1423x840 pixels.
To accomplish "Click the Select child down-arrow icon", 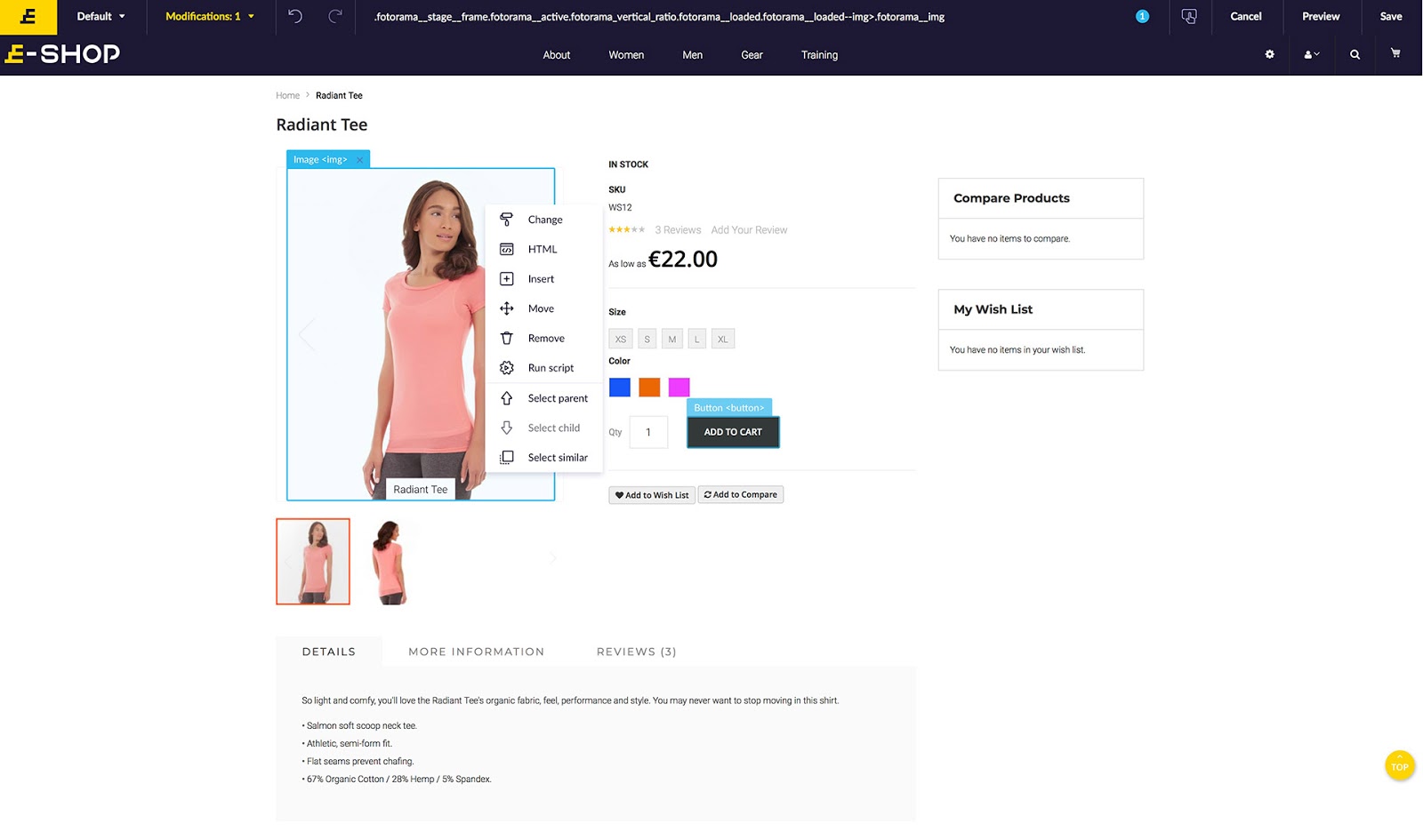I will [506, 428].
